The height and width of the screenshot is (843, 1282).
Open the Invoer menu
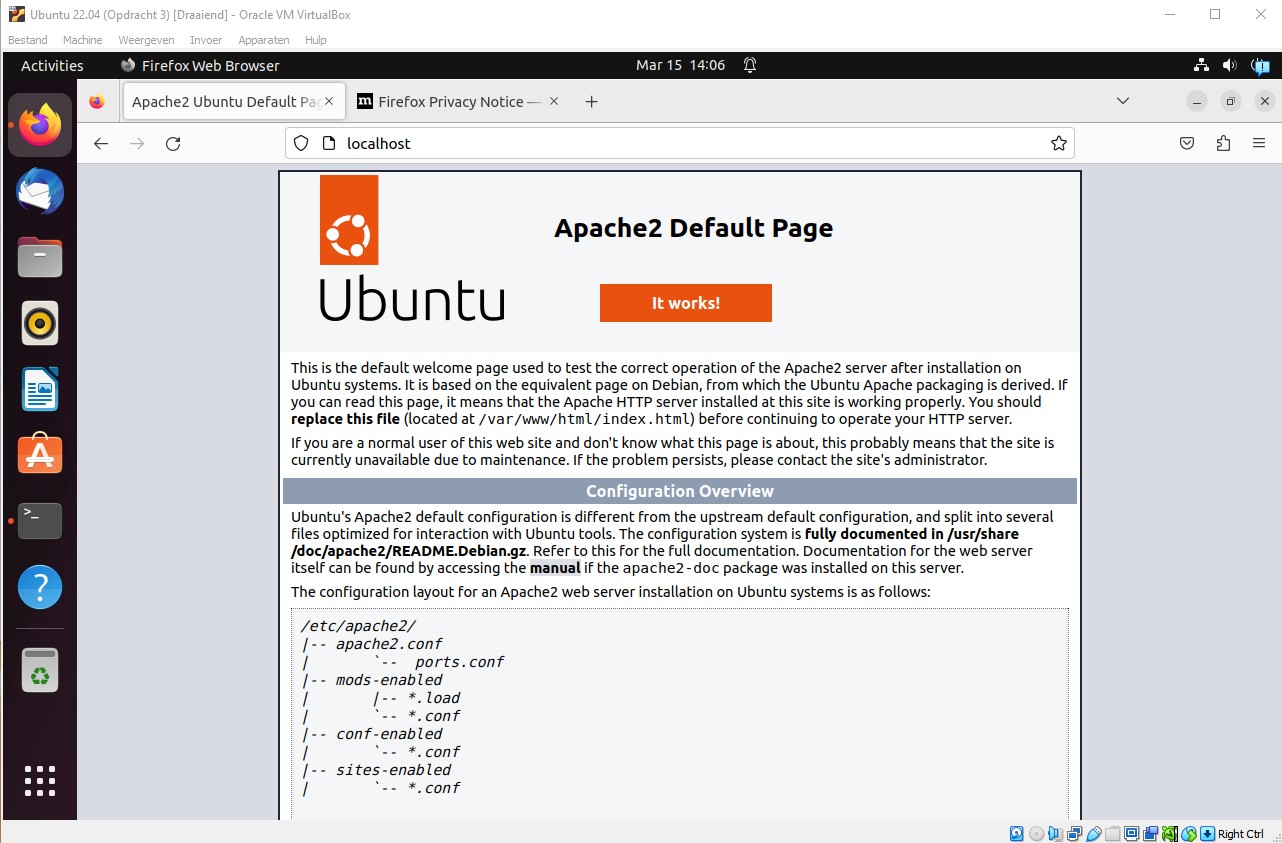(x=206, y=40)
